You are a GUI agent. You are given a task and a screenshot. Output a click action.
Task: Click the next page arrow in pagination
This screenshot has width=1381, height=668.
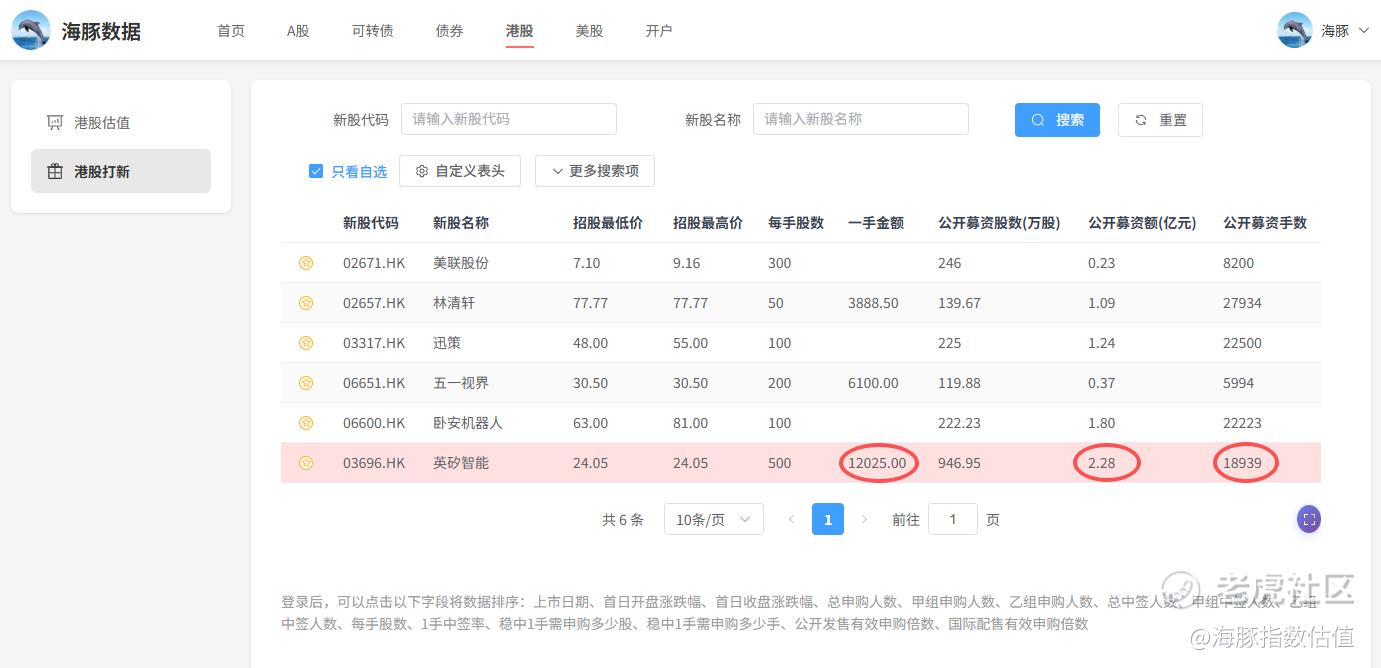tap(864, 520)
